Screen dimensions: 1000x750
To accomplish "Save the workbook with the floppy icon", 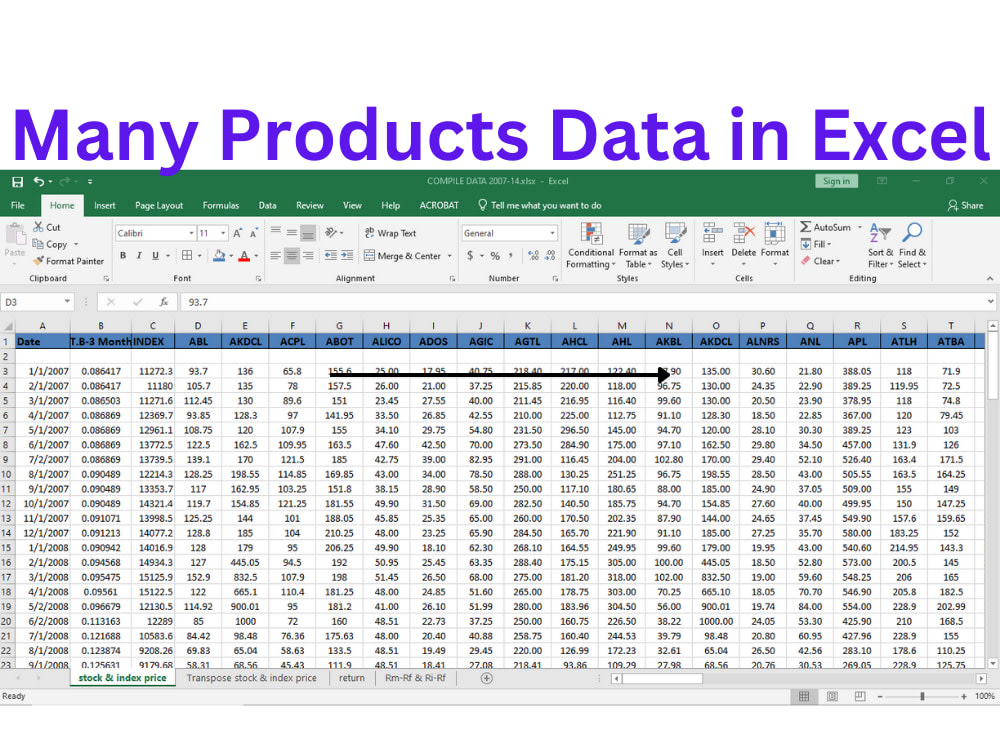I will click(17, 182).
